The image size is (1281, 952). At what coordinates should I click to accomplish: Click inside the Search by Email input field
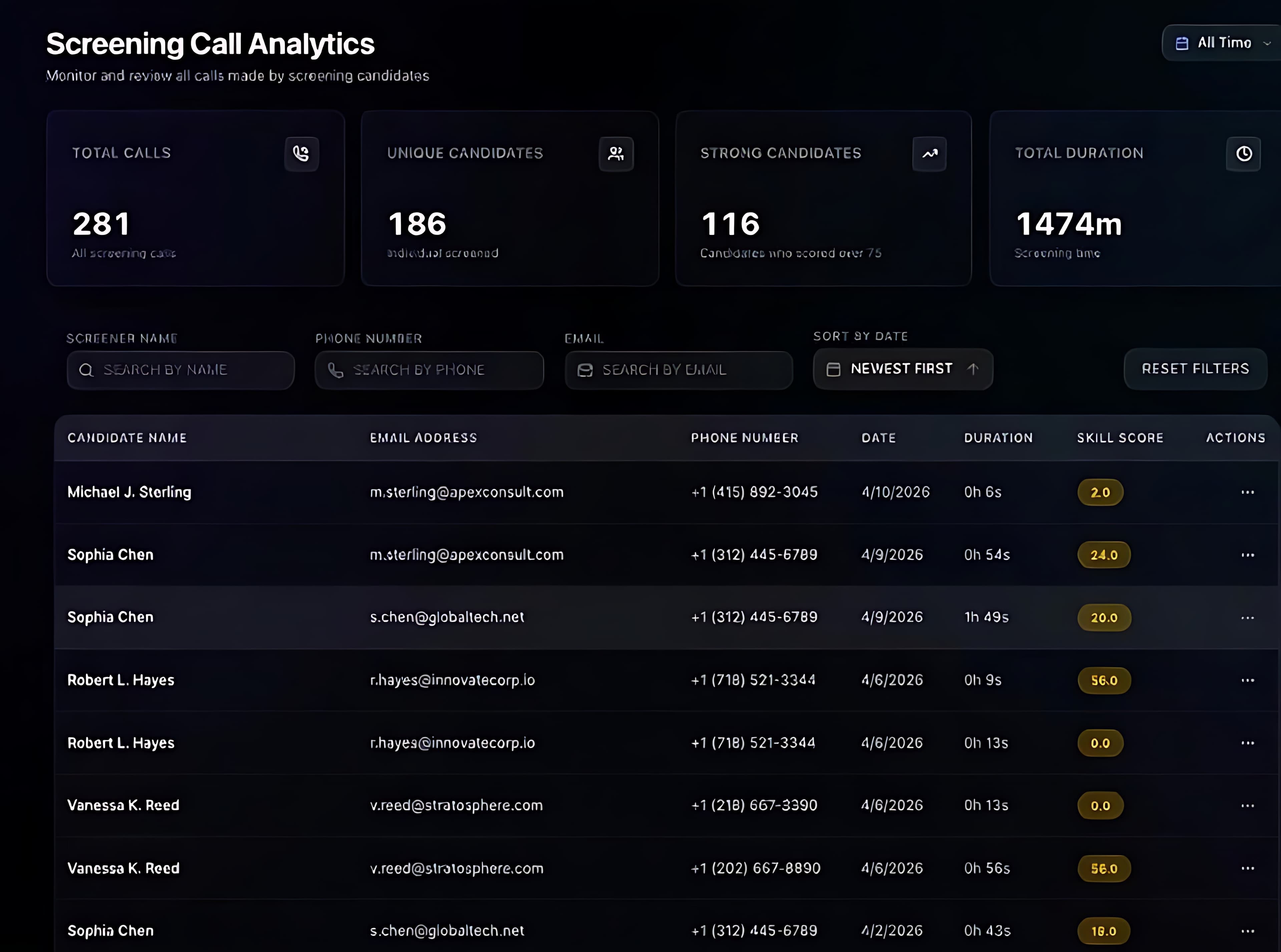pos(680,370)
